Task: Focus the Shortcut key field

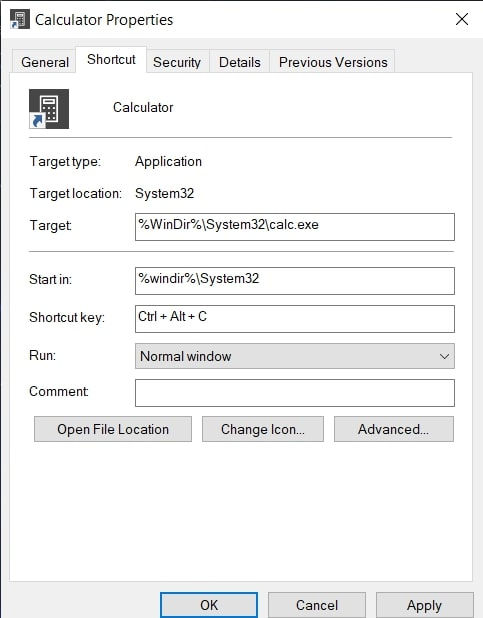Action: 295,318
